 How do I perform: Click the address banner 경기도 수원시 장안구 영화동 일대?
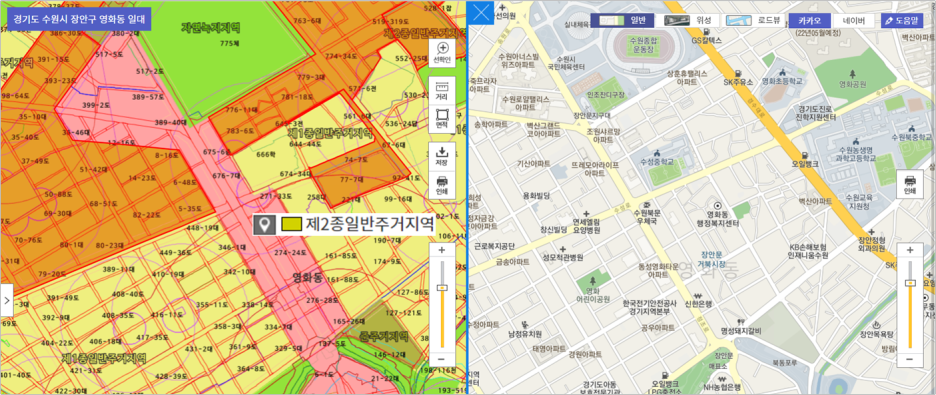point(79,18)
